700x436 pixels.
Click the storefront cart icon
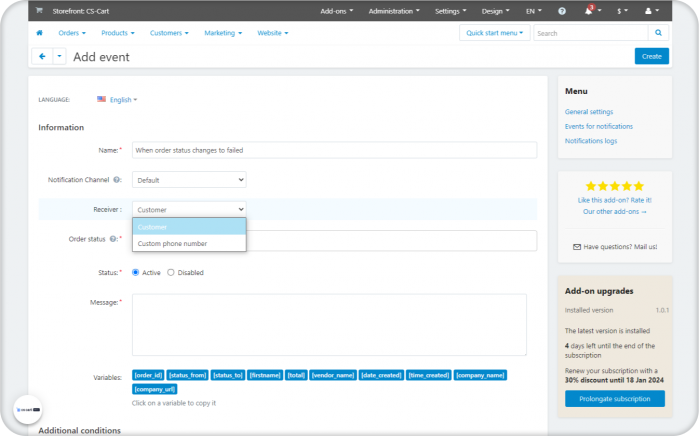point(39,11)
